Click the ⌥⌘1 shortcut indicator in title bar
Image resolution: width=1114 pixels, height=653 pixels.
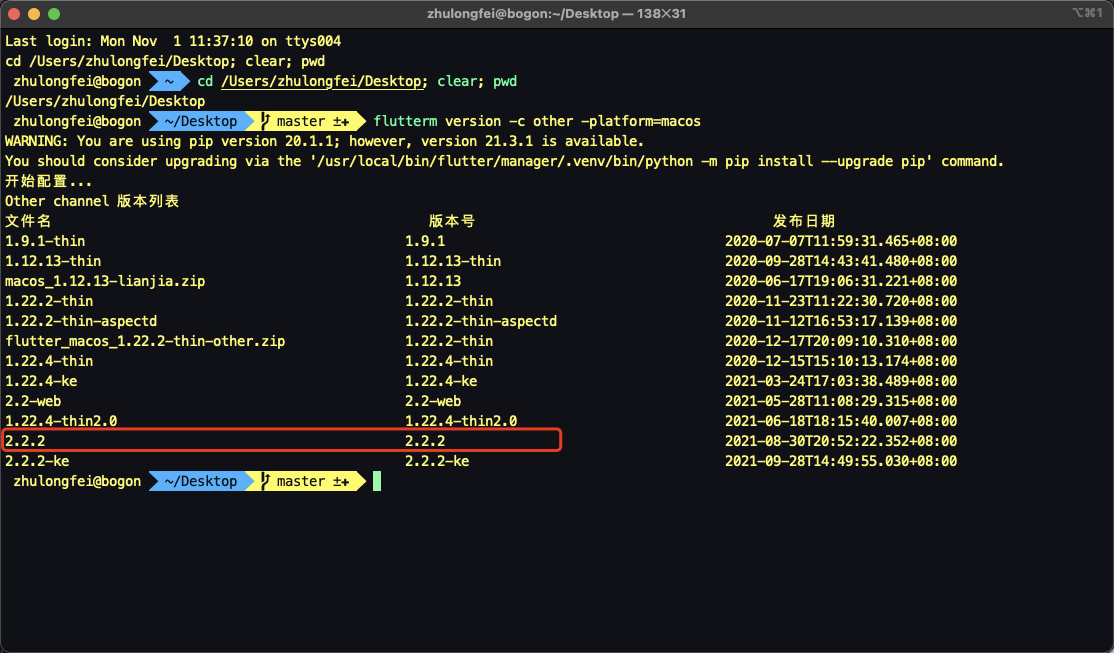click(1087, 13)
